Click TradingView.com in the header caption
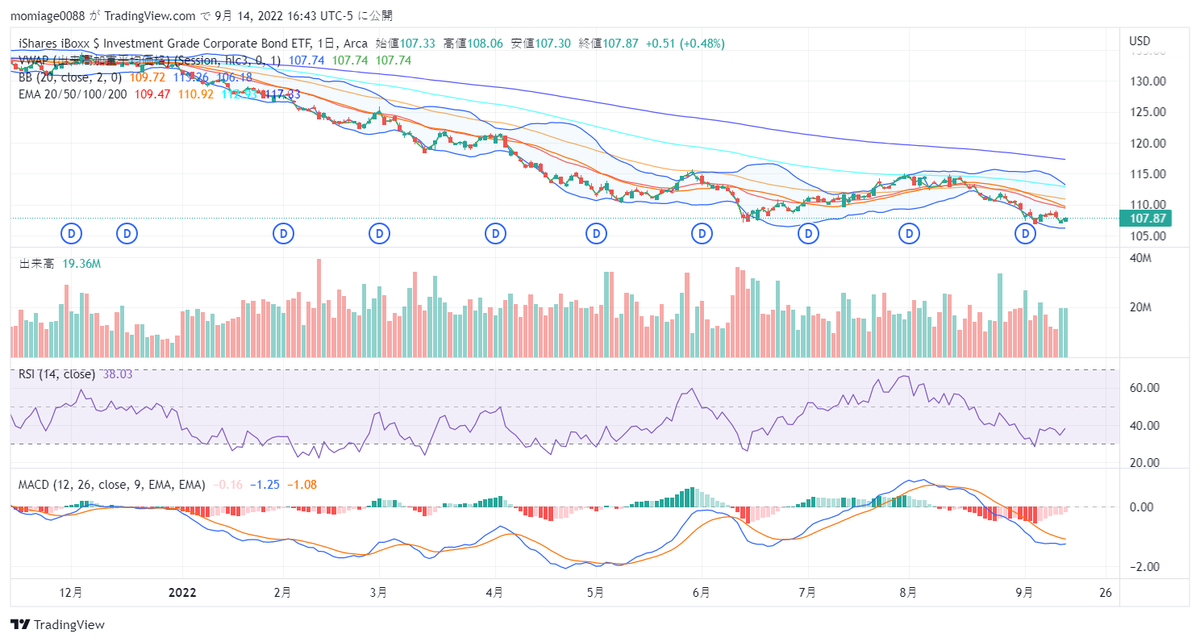 pos(150,16)
